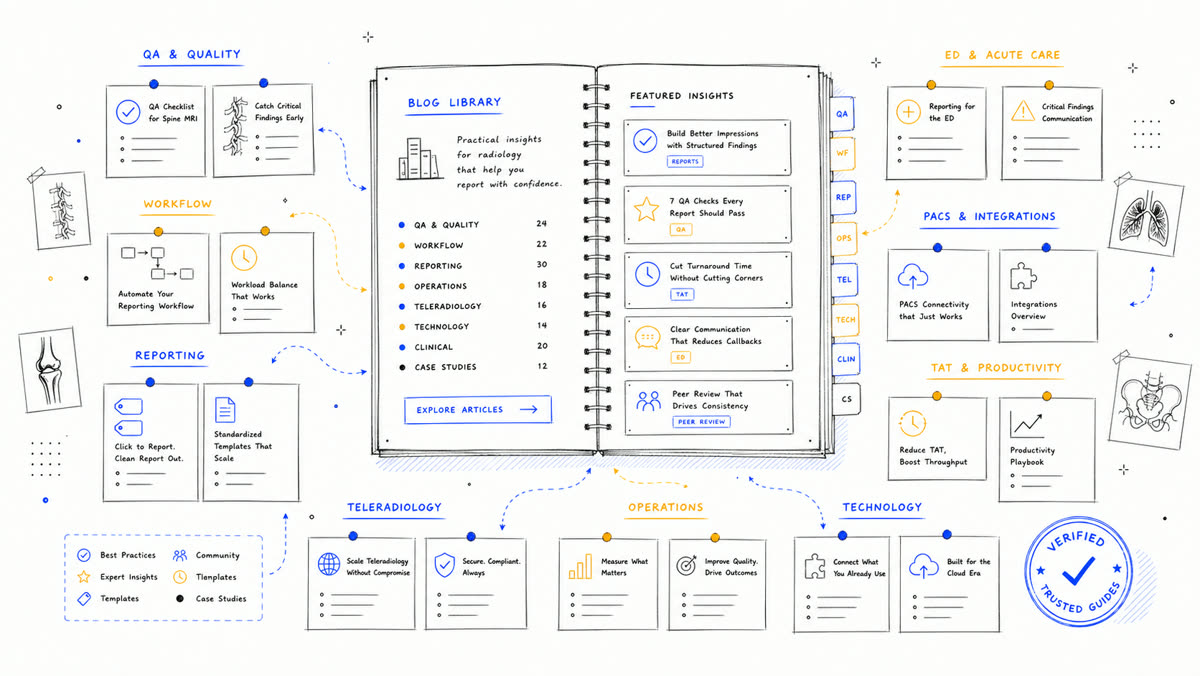This screenshot has width=1200, height=676.
Task: Open the QA notebook side tab
Action: click(x=843, y=114)
